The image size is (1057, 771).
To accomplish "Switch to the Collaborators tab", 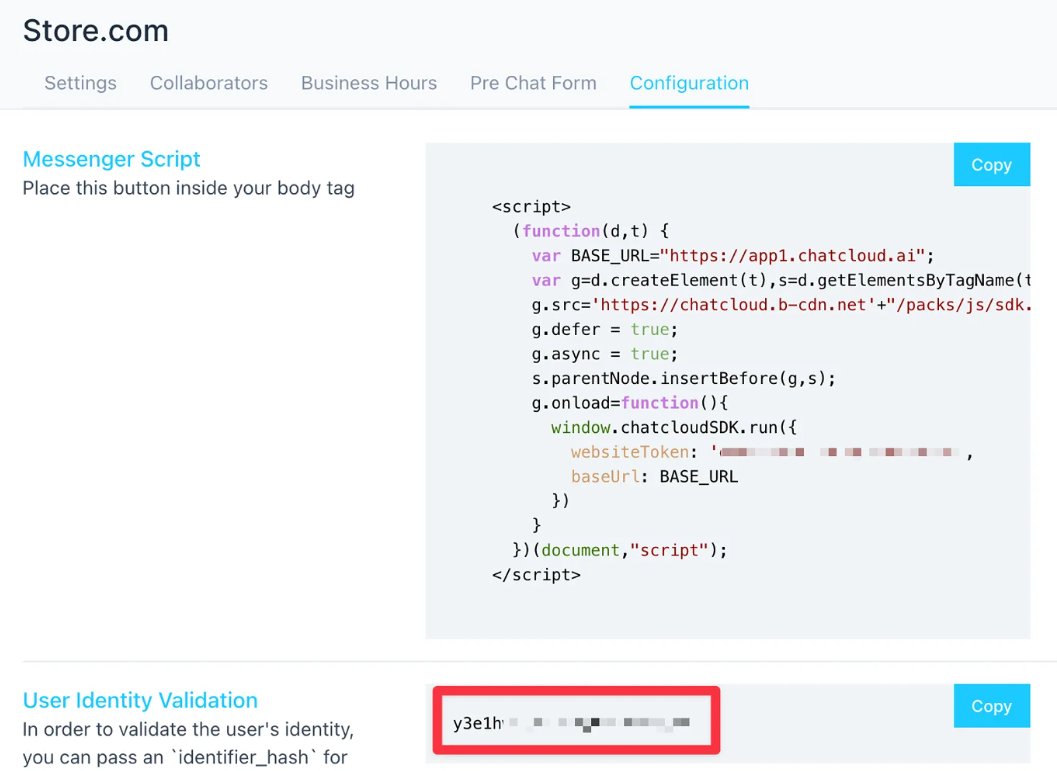I will click(x=208, y=83).
